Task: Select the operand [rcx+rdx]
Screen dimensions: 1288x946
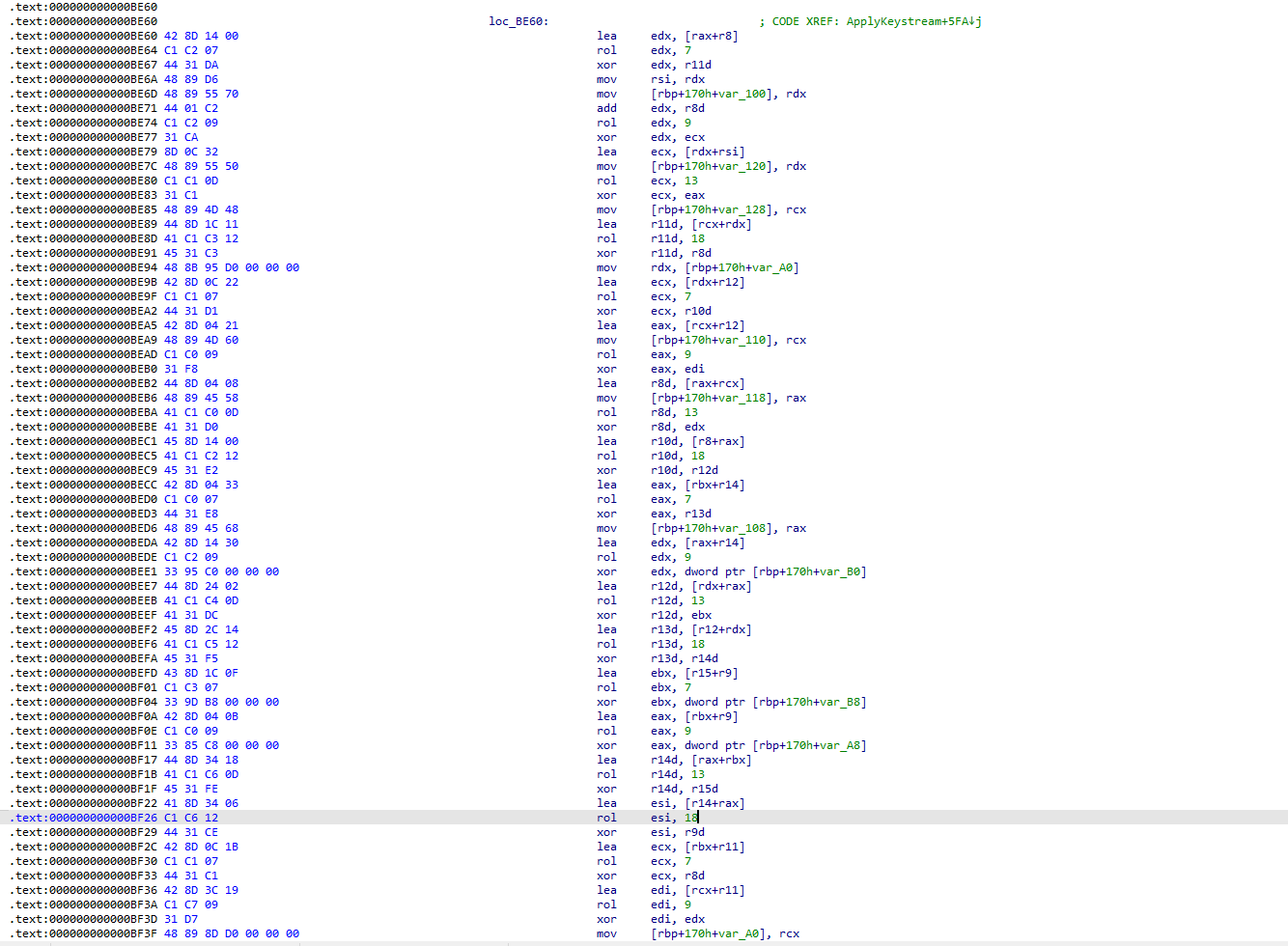Action: [x=721, y=224]
